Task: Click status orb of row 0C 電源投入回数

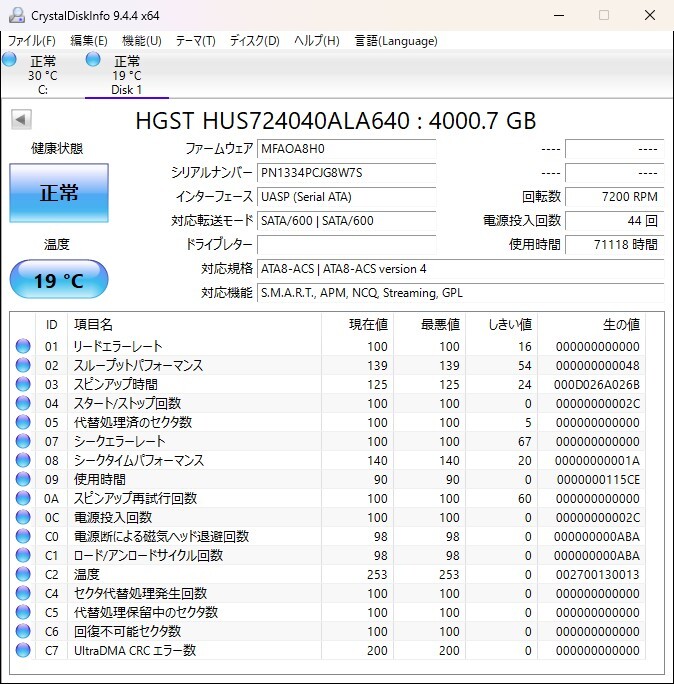Action: (23, 517)
